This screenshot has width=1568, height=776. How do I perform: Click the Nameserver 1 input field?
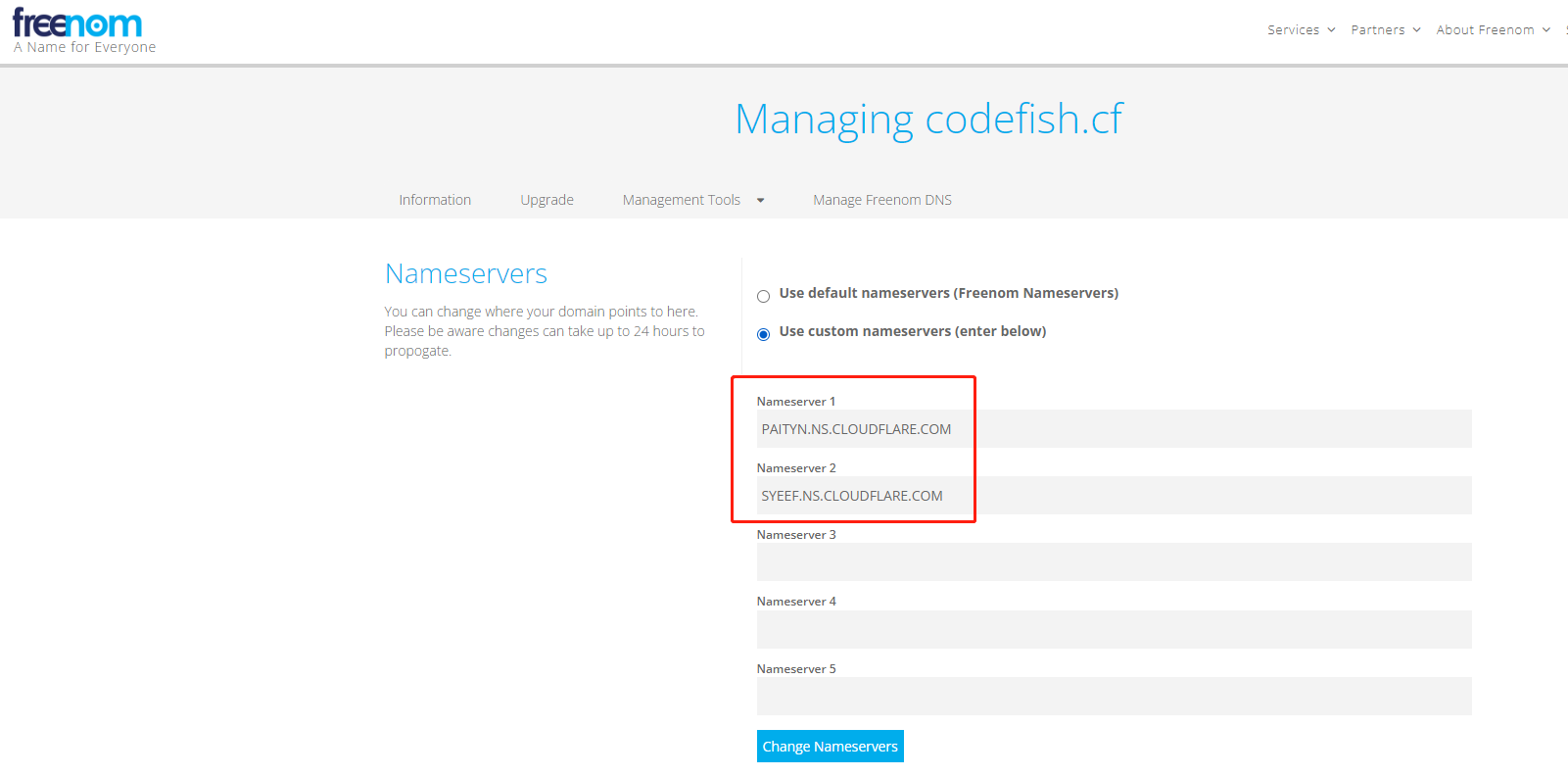point(1114,429)
